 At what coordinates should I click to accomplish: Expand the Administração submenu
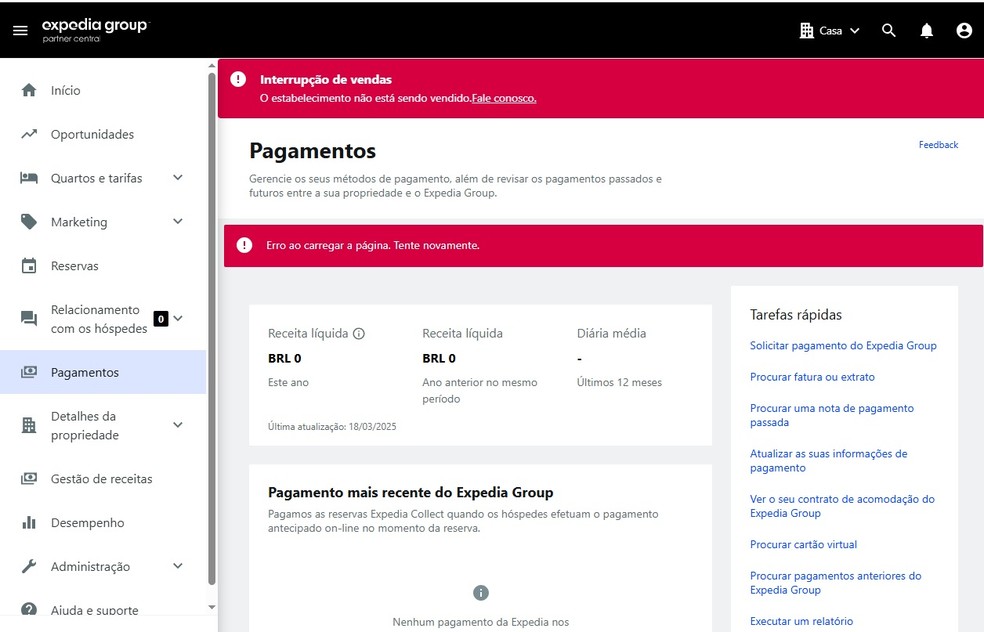[178, 567]
